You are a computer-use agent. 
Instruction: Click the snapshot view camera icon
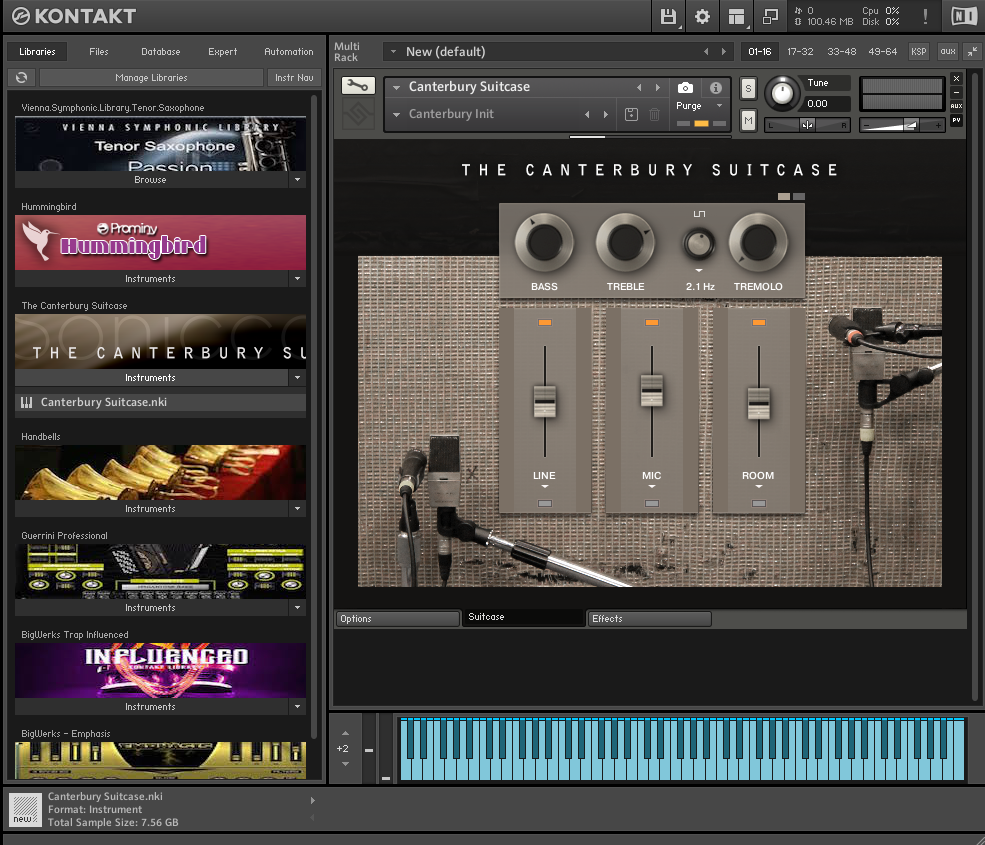click(685, 87)
